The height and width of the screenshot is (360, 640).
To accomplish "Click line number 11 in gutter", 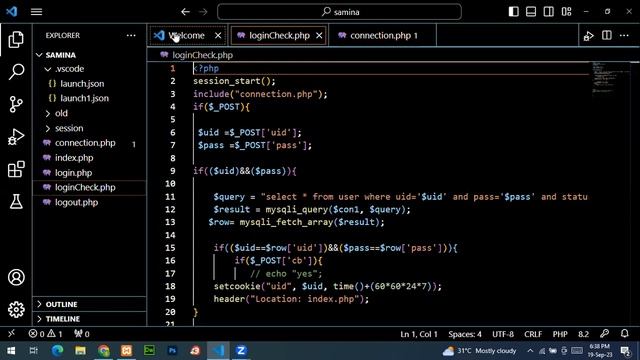I will click(170, 197).
